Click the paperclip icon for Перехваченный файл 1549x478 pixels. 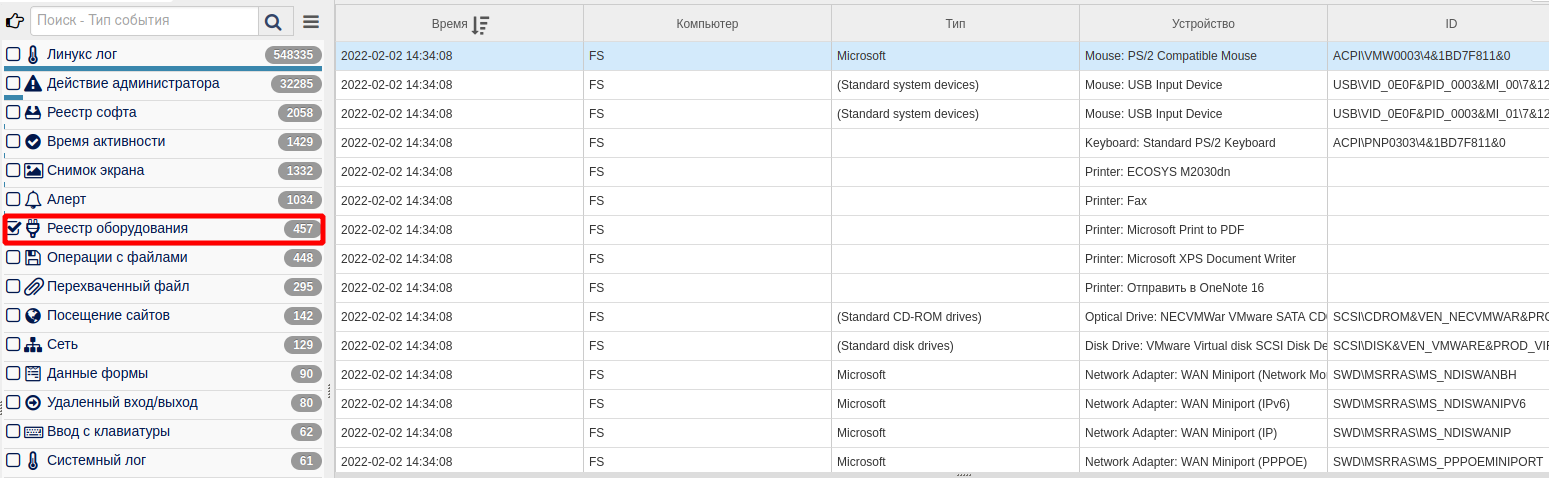pos(33,287)
